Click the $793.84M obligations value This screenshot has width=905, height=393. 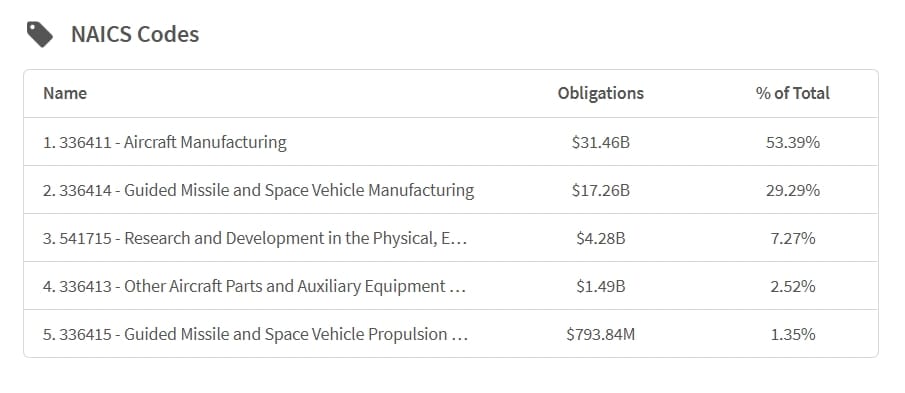click(601, 334)
